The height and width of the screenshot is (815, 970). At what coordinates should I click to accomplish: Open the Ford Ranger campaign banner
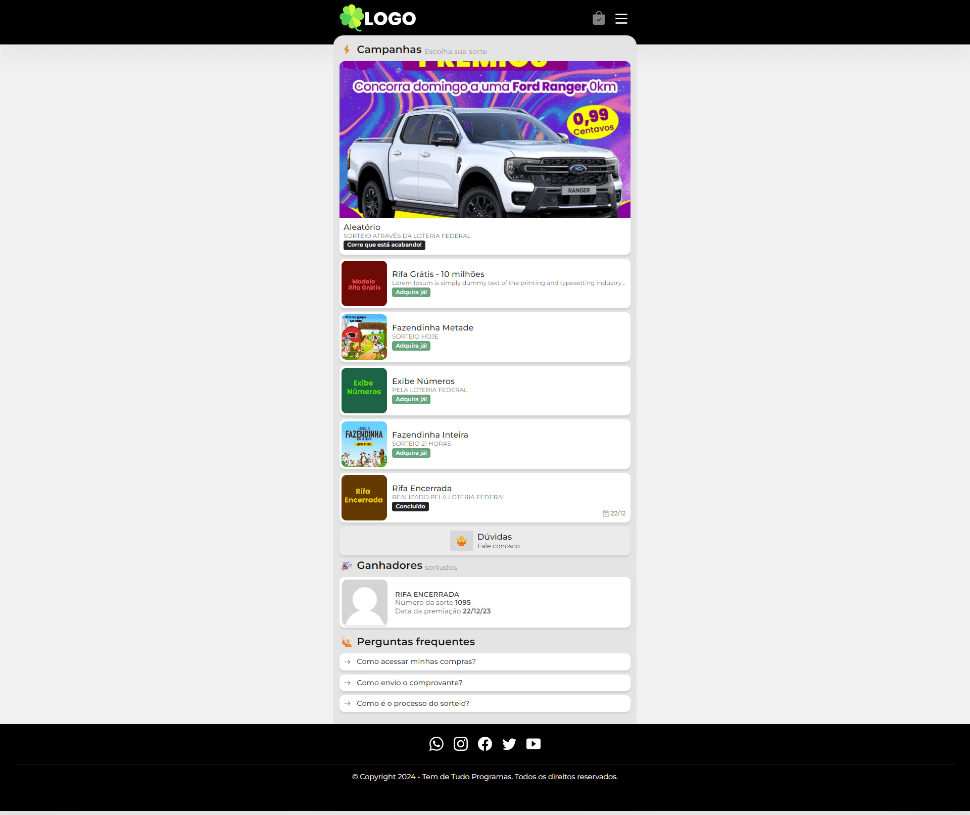point(485,139)
